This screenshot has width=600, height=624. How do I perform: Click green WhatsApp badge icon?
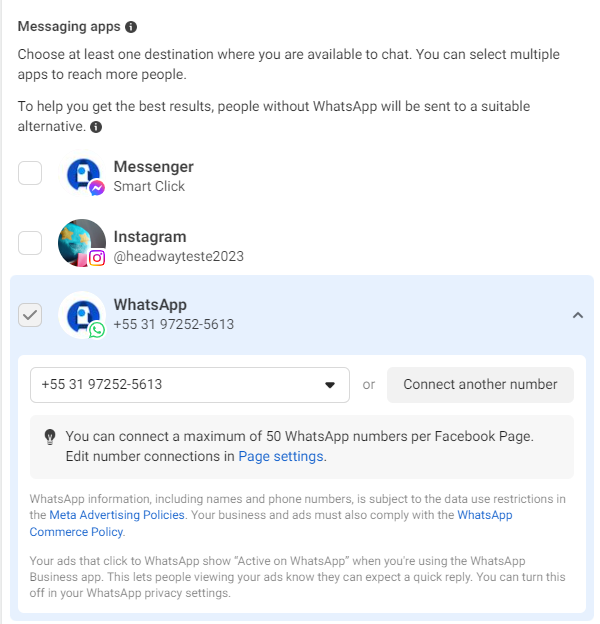[x=97, y=330]
